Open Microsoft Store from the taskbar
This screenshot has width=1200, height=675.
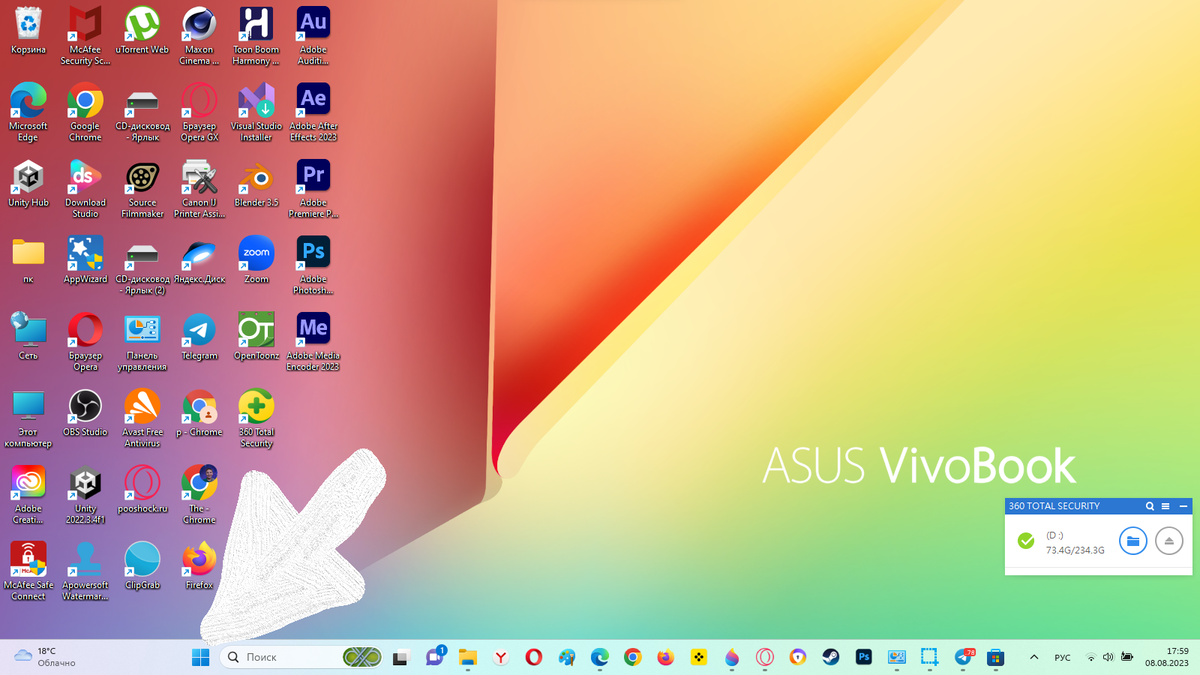click(x=996, y=657)
